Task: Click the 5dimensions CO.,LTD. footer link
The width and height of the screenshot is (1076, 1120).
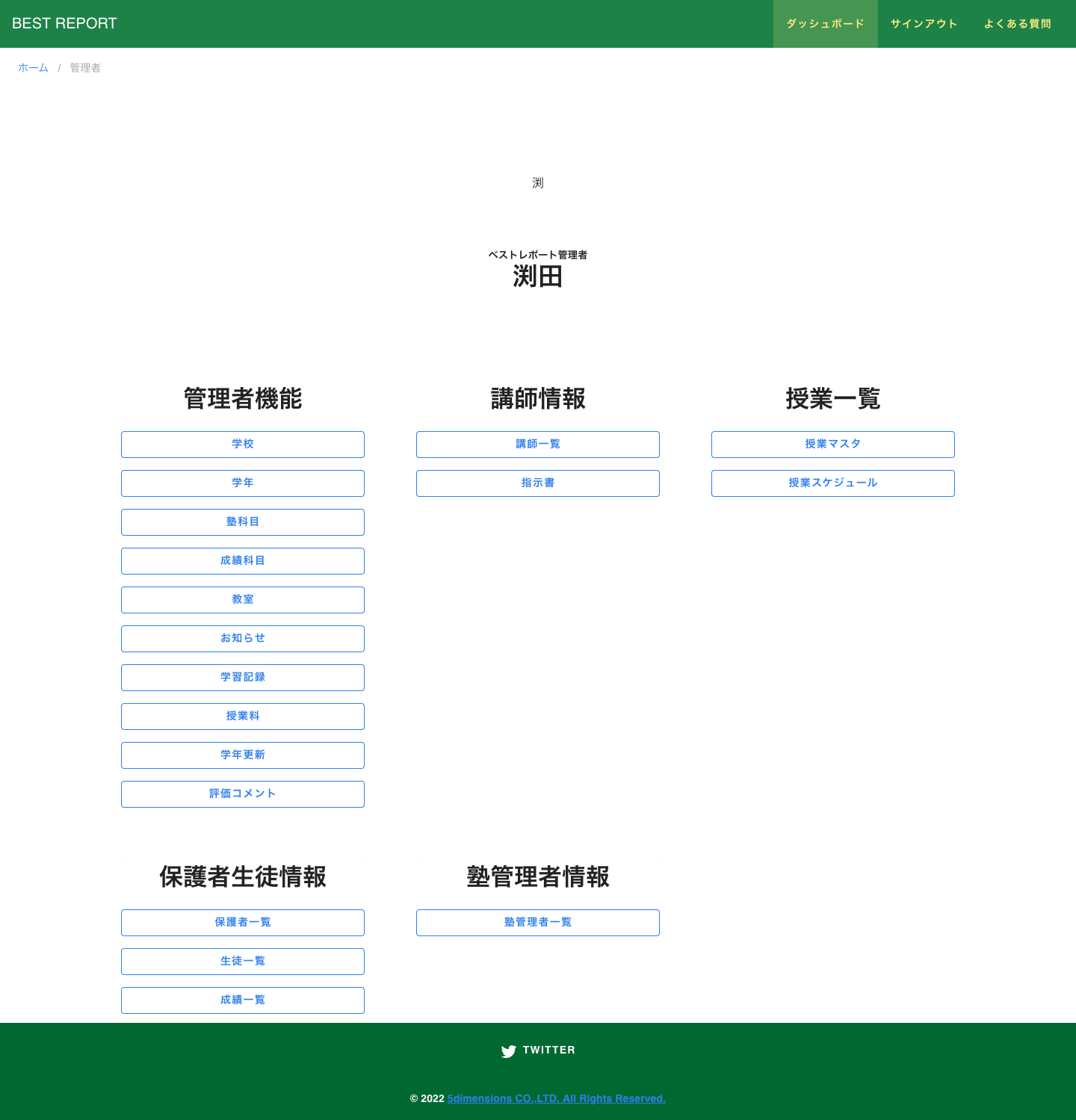Action: (557, 1098)
